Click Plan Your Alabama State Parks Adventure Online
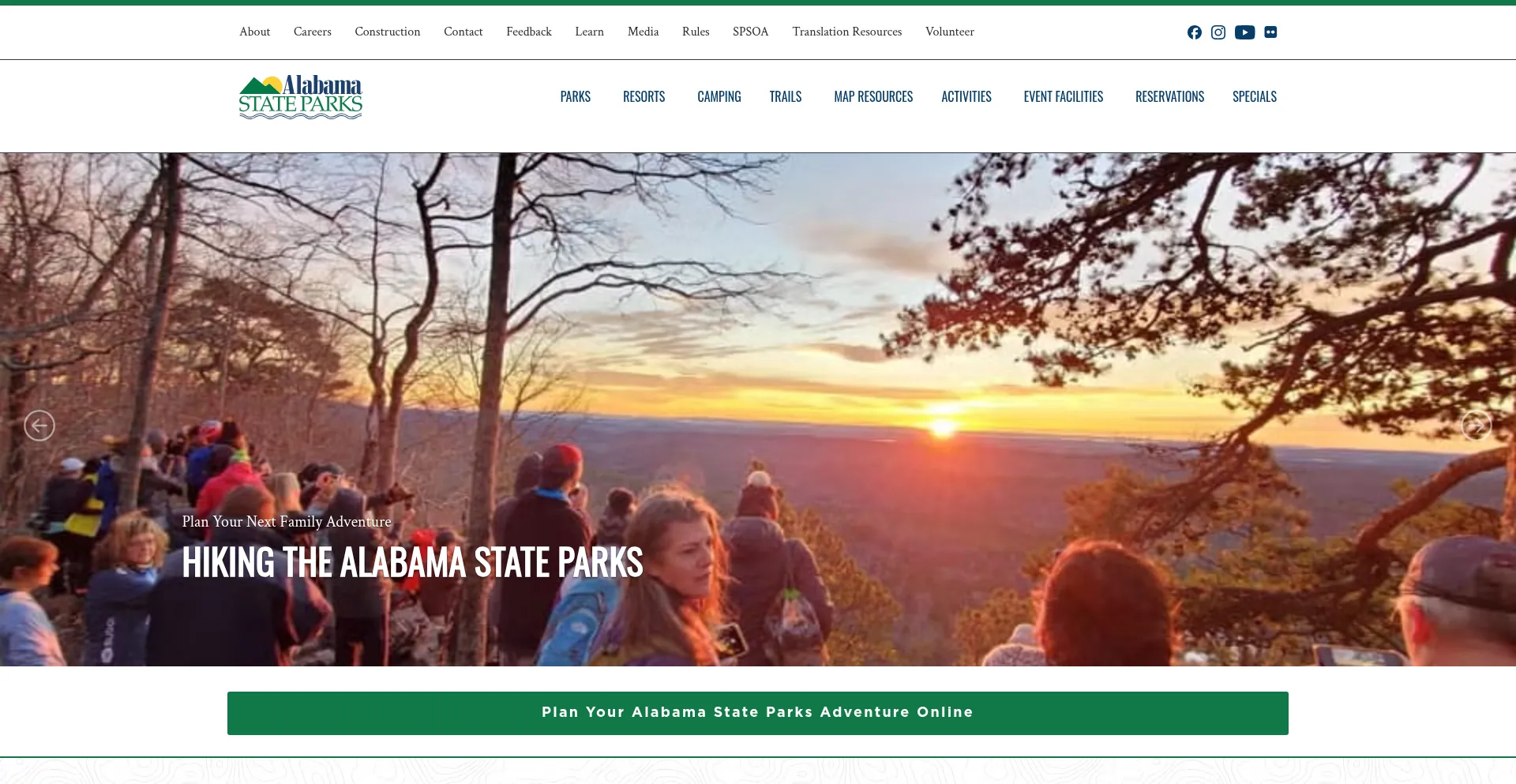This screenshot has height=784, width=1516. coord(758,713)
